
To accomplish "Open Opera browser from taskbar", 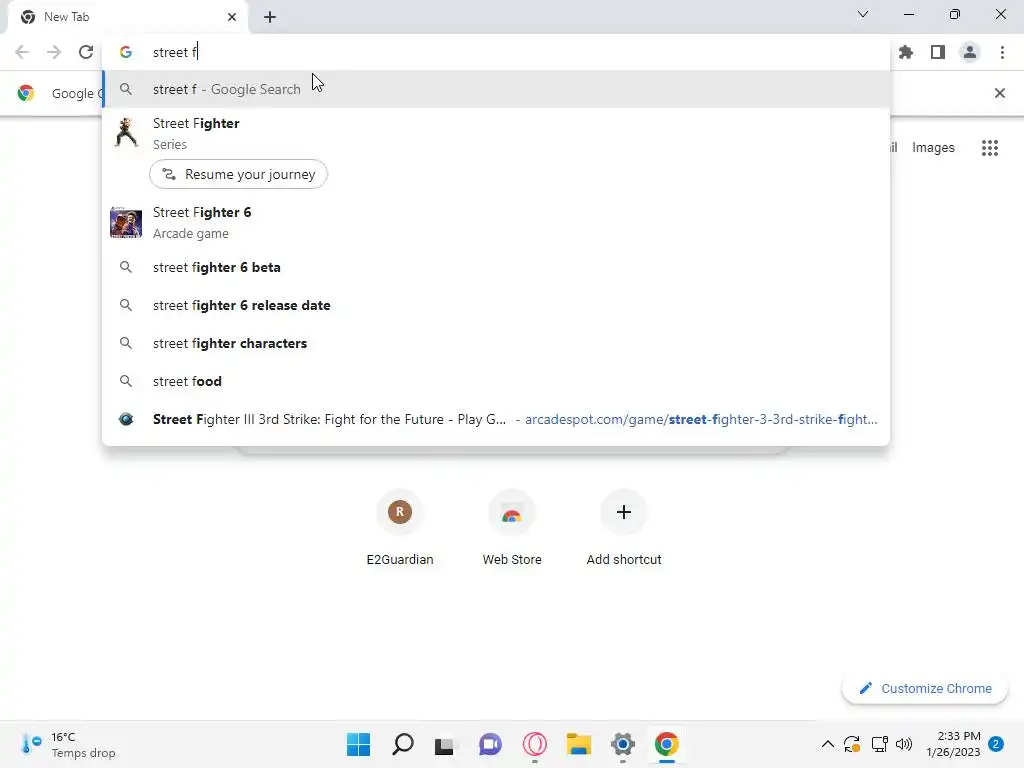I will (x=534, y=744).
